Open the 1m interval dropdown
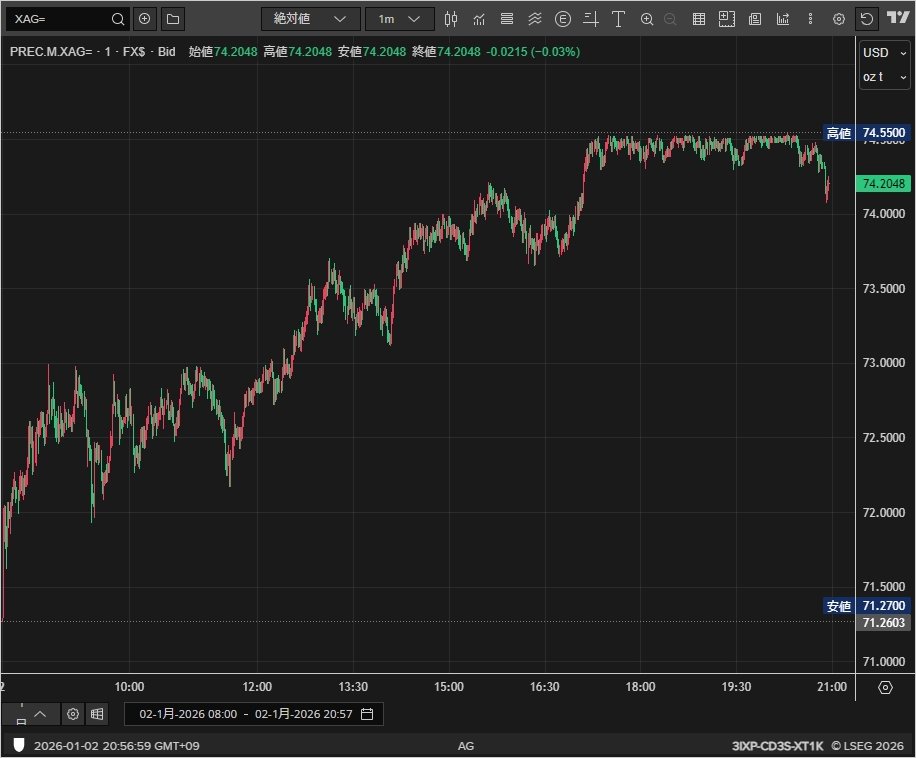 coord(400,19)
